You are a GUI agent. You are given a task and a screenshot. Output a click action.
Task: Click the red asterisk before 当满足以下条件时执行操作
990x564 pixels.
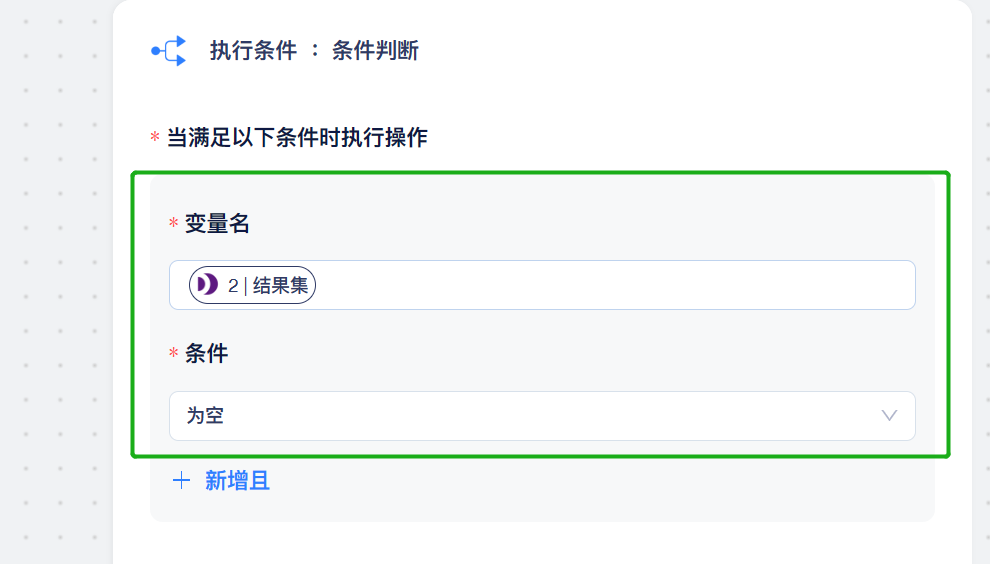155,137
